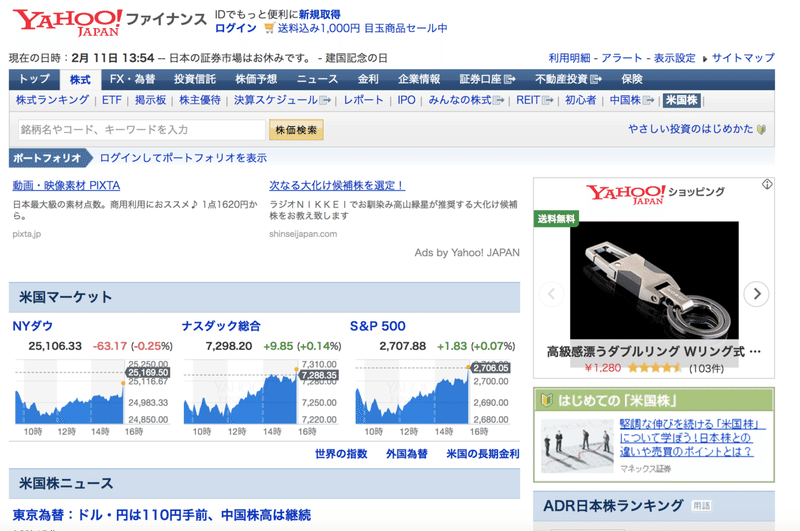Open みんなの株式 submenu link
This screenshot has height=531, width=800.
coord(466,100)
